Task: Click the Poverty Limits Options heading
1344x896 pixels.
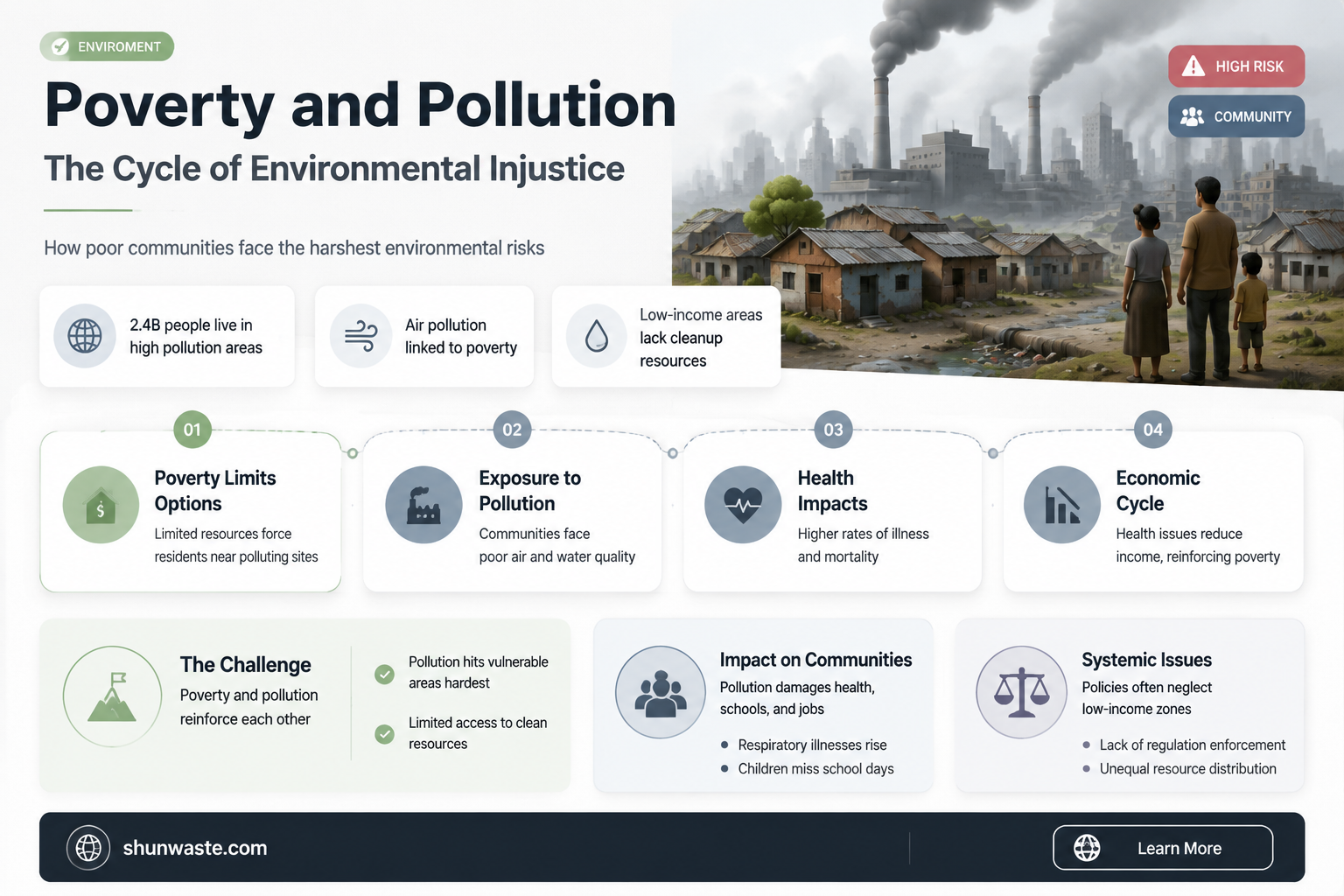Action: click(215, 491)
